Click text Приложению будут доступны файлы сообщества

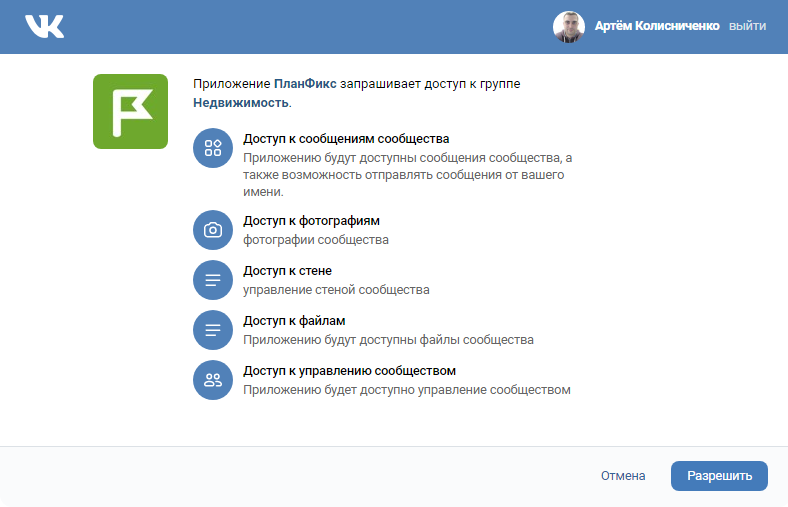pyautogui.click(x=388, y=340)
